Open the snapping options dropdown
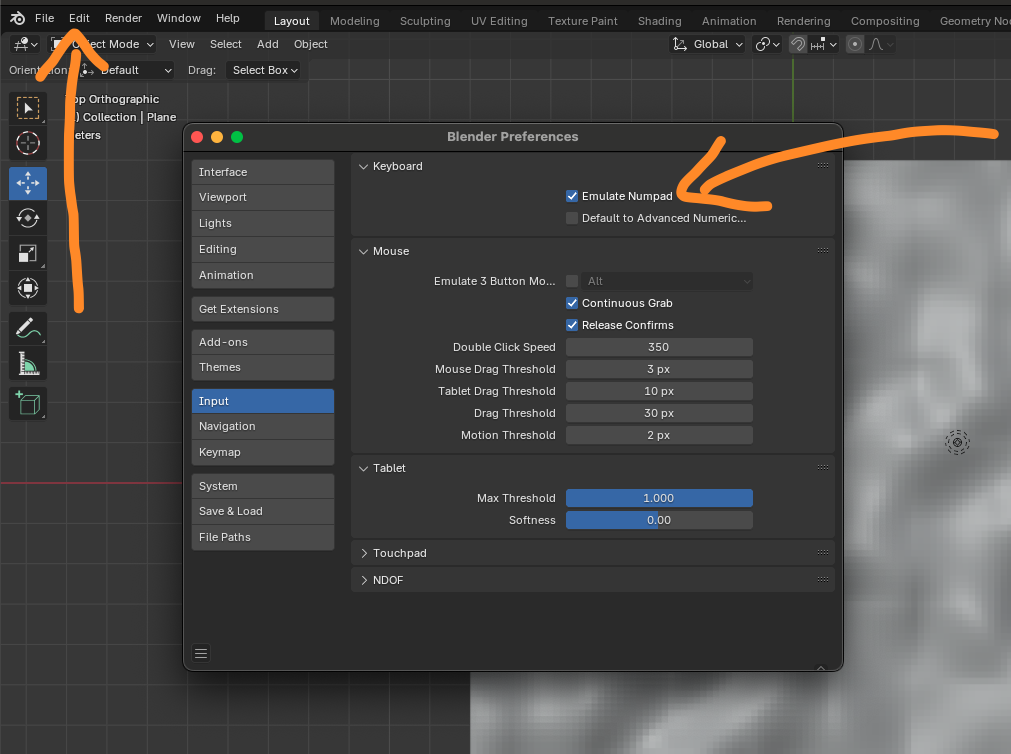The image size is (1011, 754). click(823, 44)
